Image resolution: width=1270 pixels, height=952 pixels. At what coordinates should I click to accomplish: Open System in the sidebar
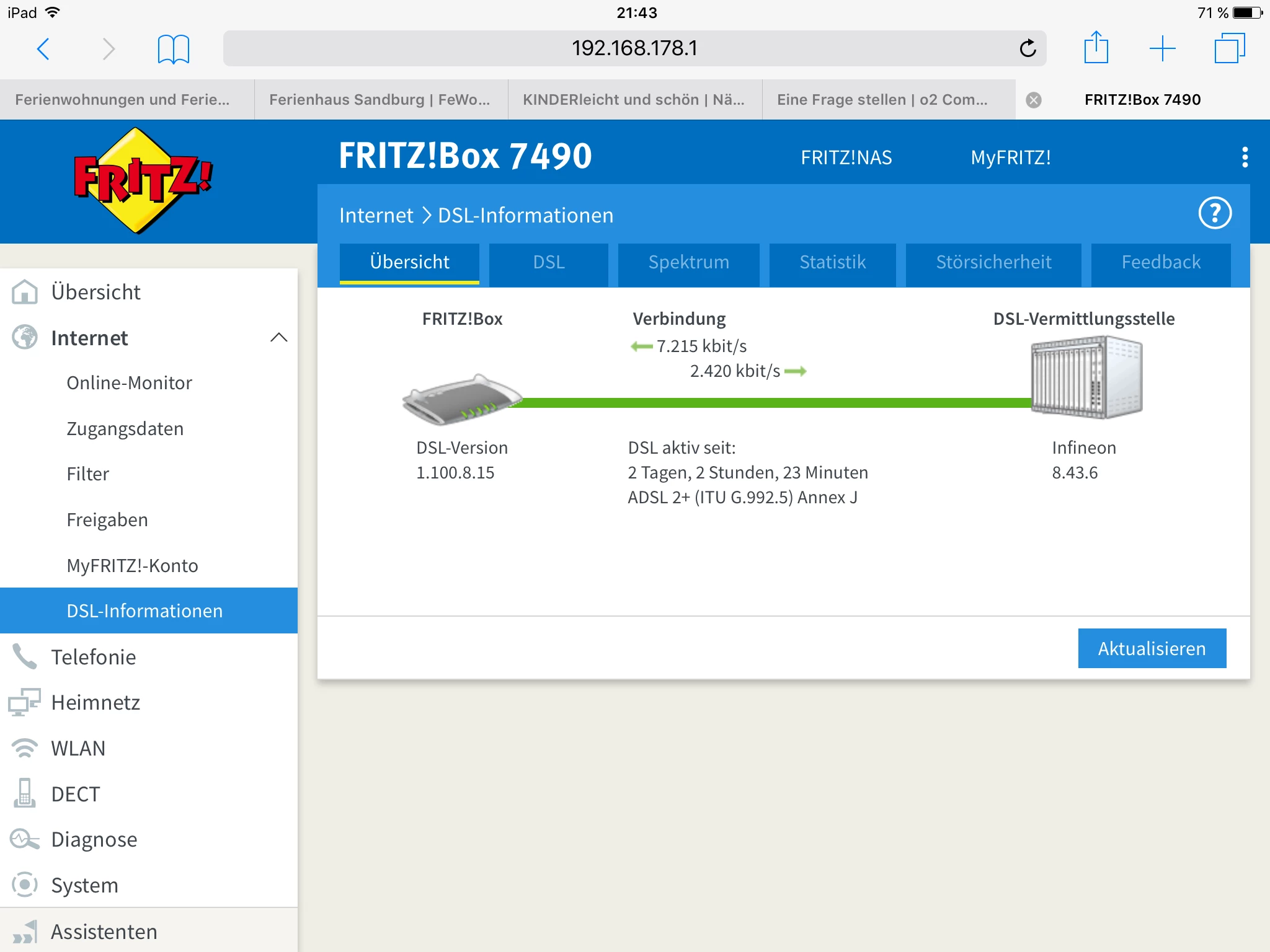click(149, 885)
